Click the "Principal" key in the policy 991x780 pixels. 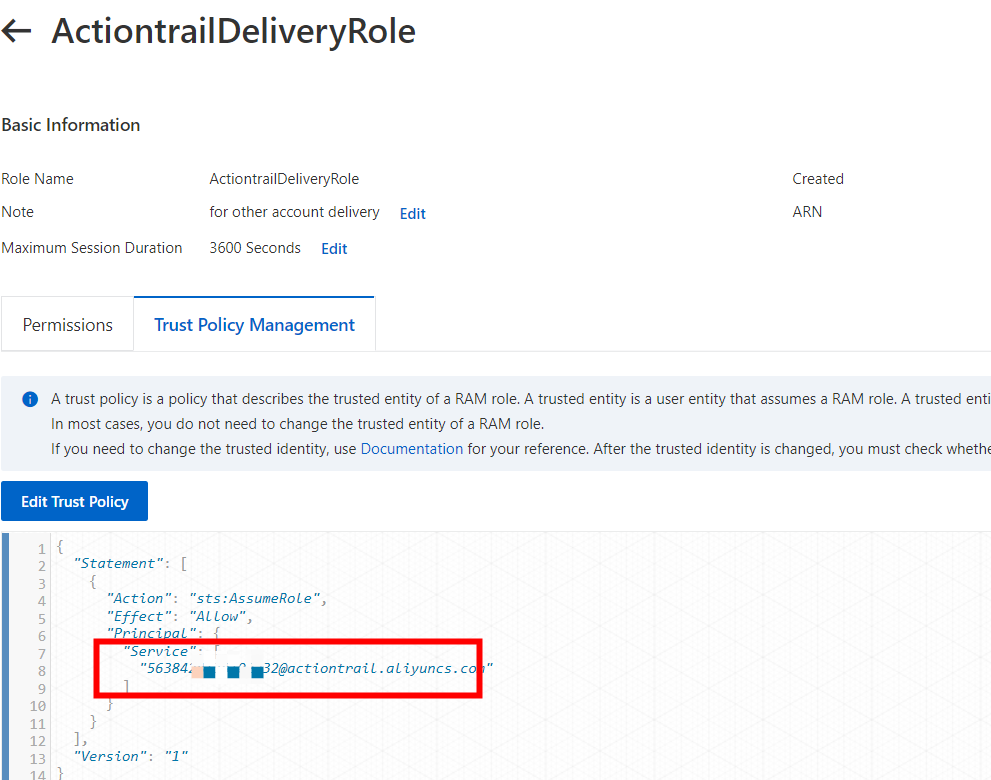pyautogui.click(x=152, y=633)
